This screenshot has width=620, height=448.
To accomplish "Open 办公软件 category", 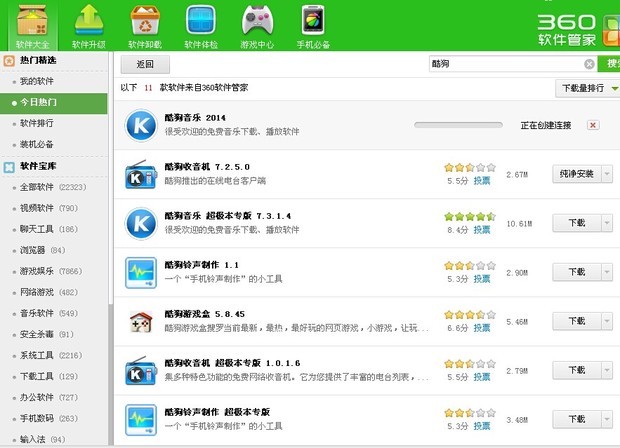I will [49, 397].
